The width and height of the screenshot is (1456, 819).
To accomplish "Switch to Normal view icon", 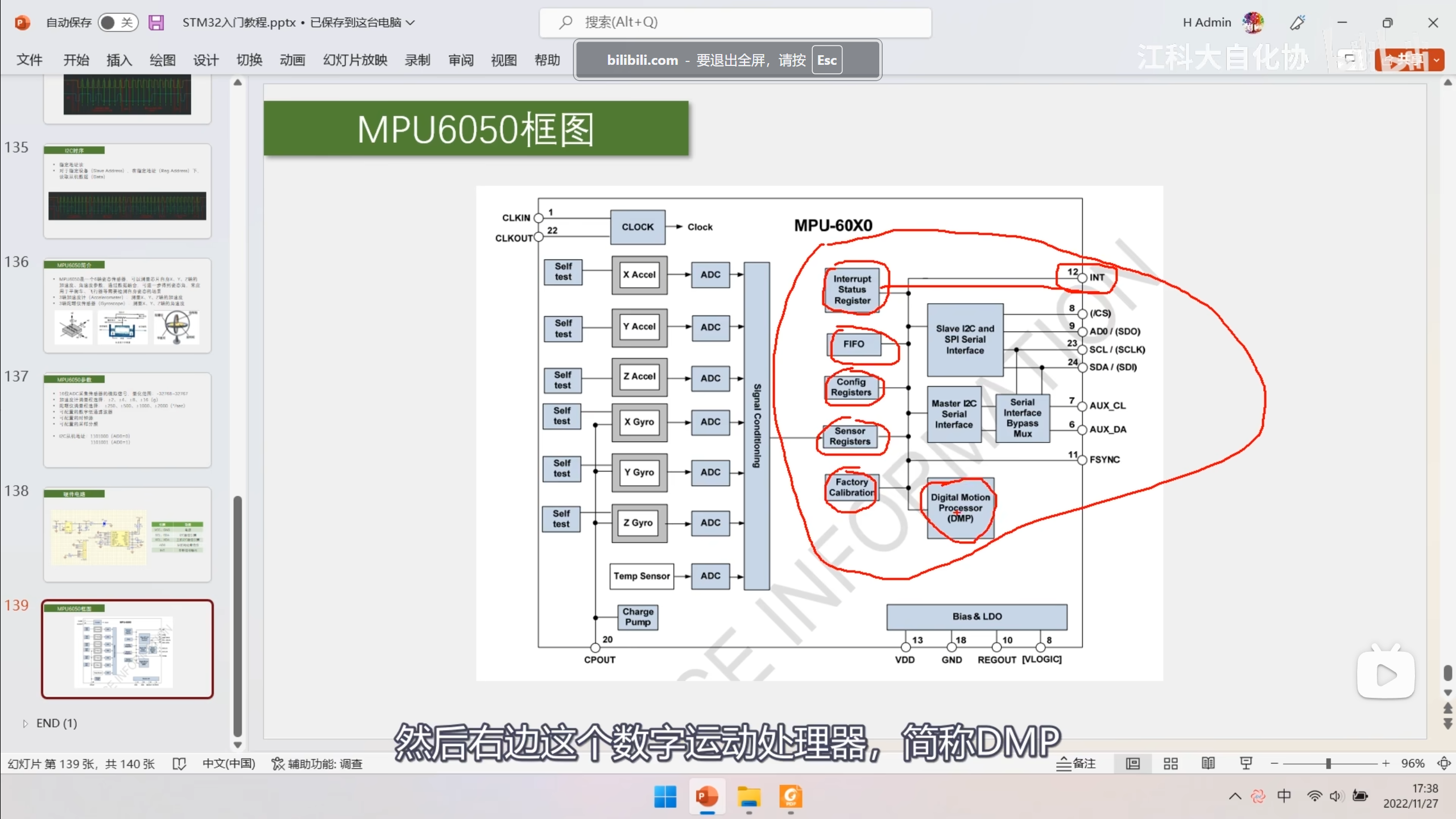I will (x=1133, y=763).
